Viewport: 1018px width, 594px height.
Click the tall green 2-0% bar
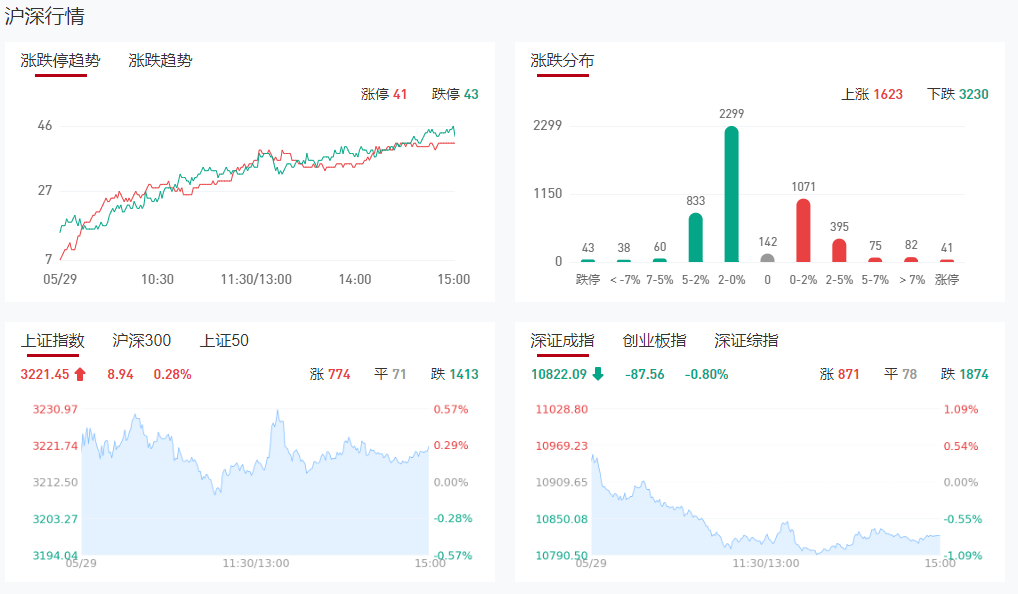coord(732,194)
